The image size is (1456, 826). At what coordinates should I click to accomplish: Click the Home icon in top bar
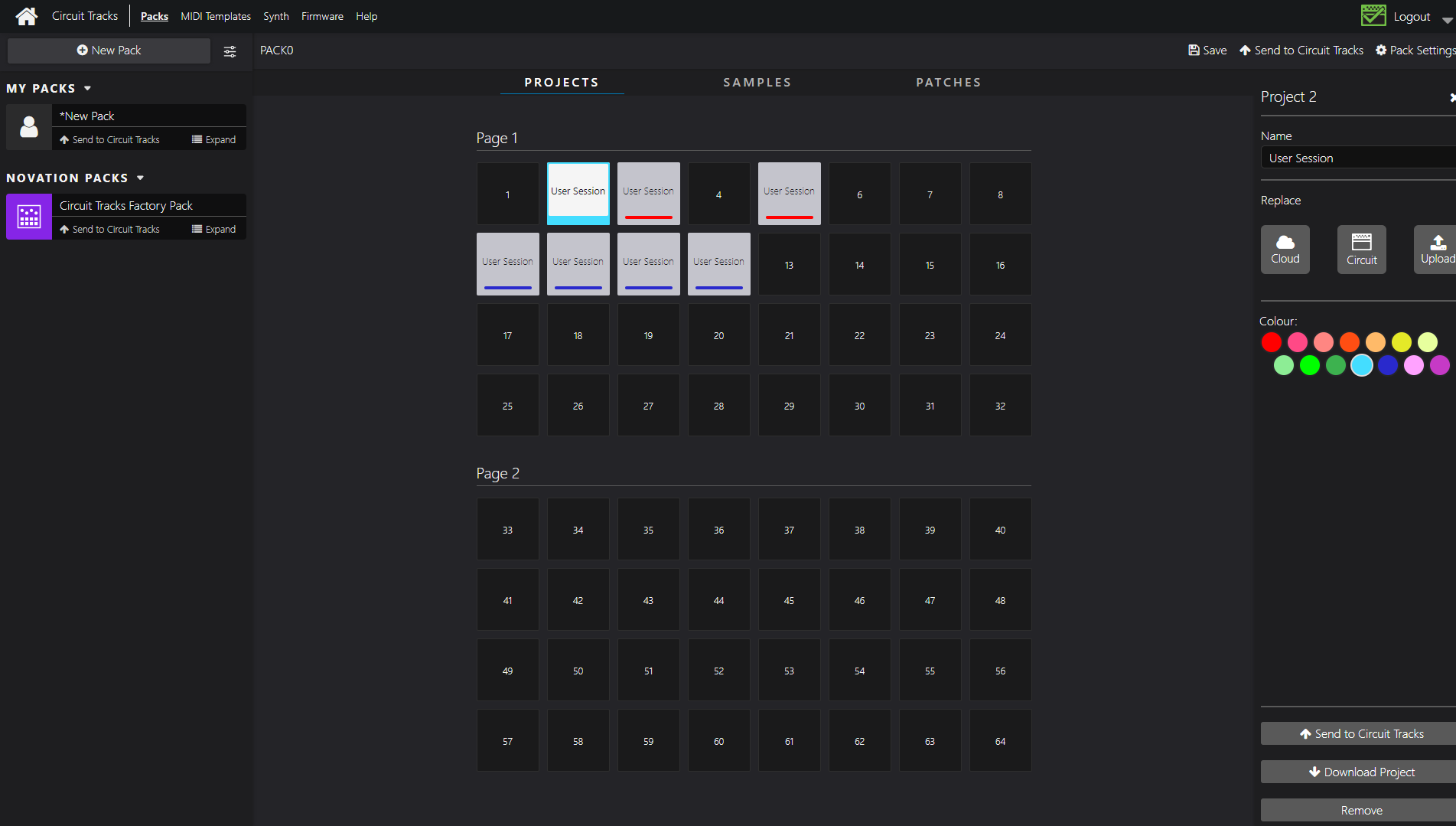pyautogui.click(x=27, y=16)
